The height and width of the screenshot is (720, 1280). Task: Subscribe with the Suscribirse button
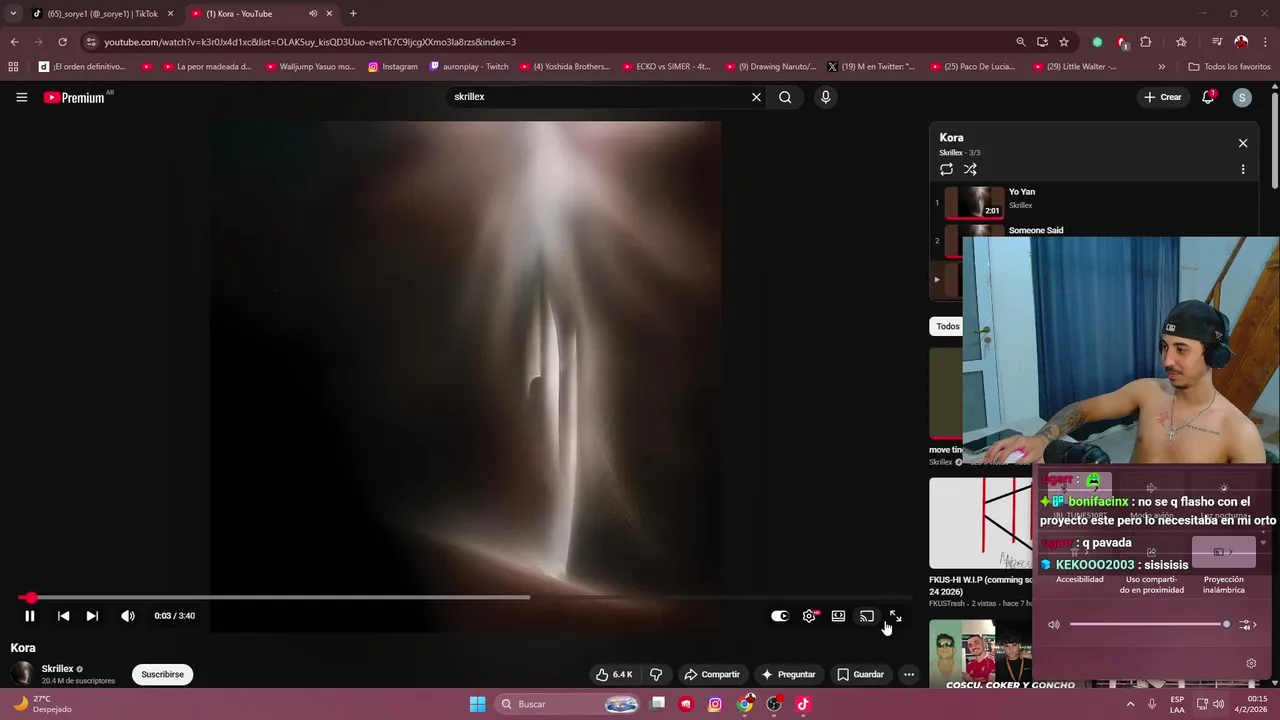click(162, 674)
